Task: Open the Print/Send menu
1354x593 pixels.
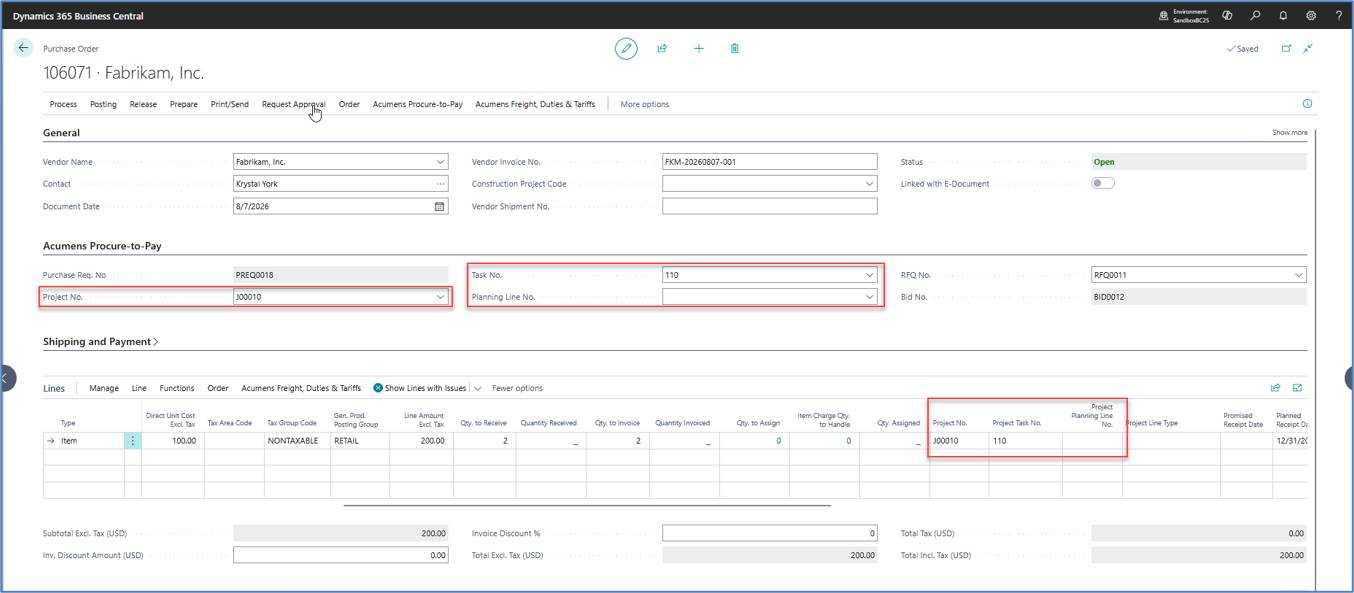Action: click(x=230, y=104)
